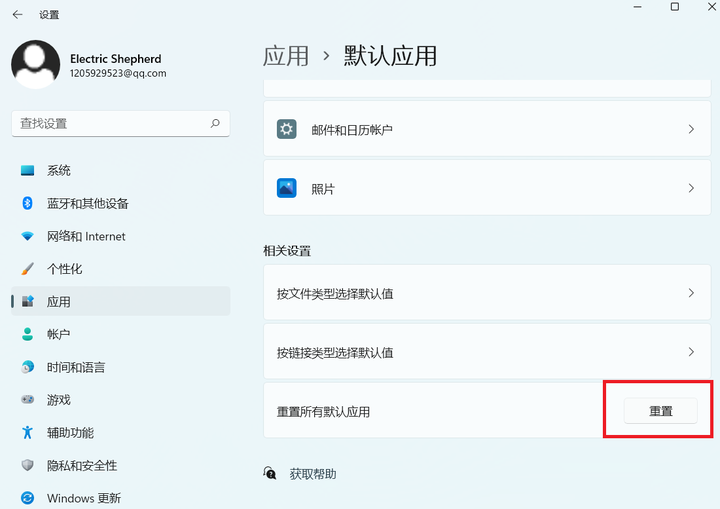
Task: Click the 应用 apps icon
Action: tap(28, 301)
